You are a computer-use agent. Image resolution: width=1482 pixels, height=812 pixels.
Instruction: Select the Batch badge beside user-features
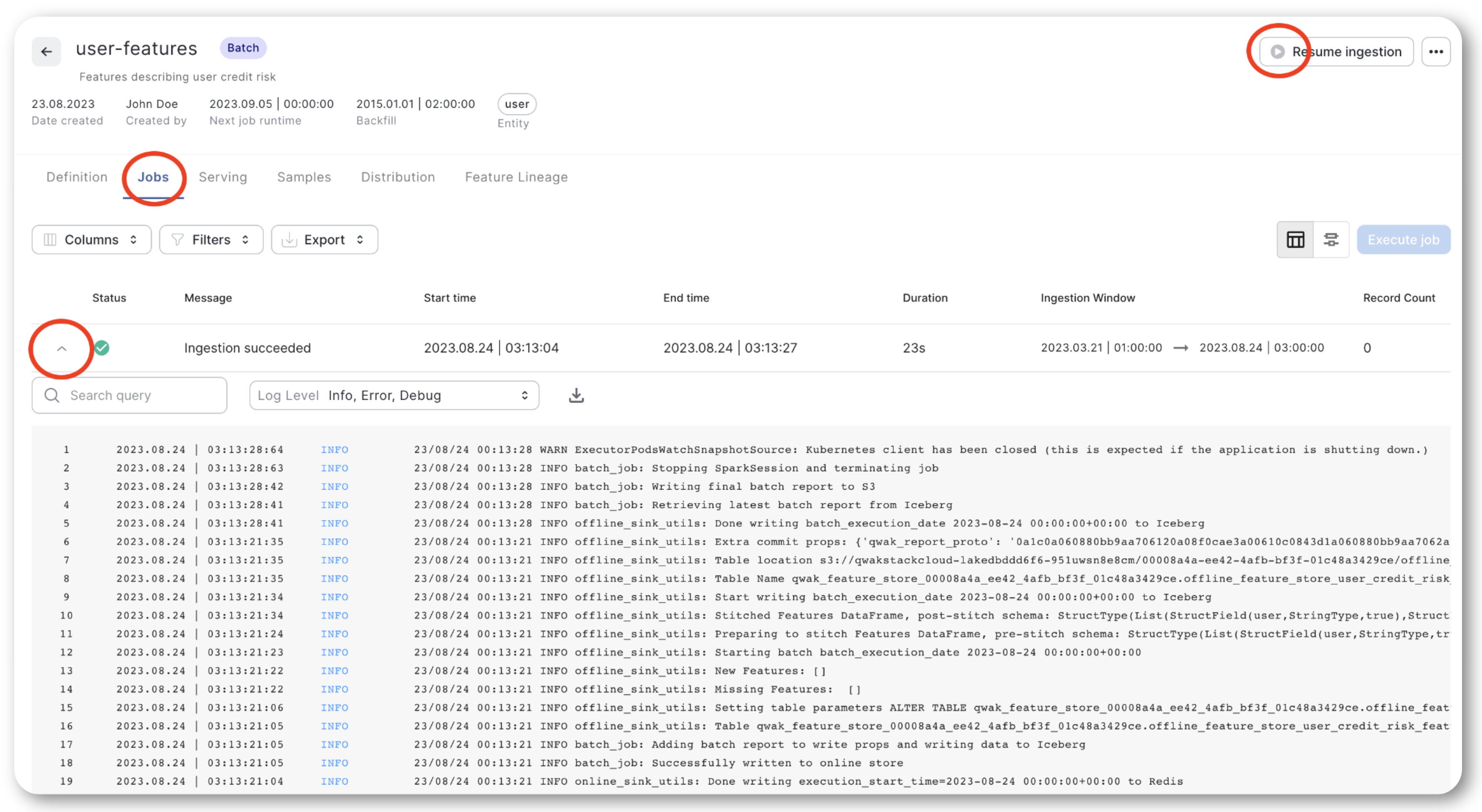pyautogui.click(x=242, y=48)
